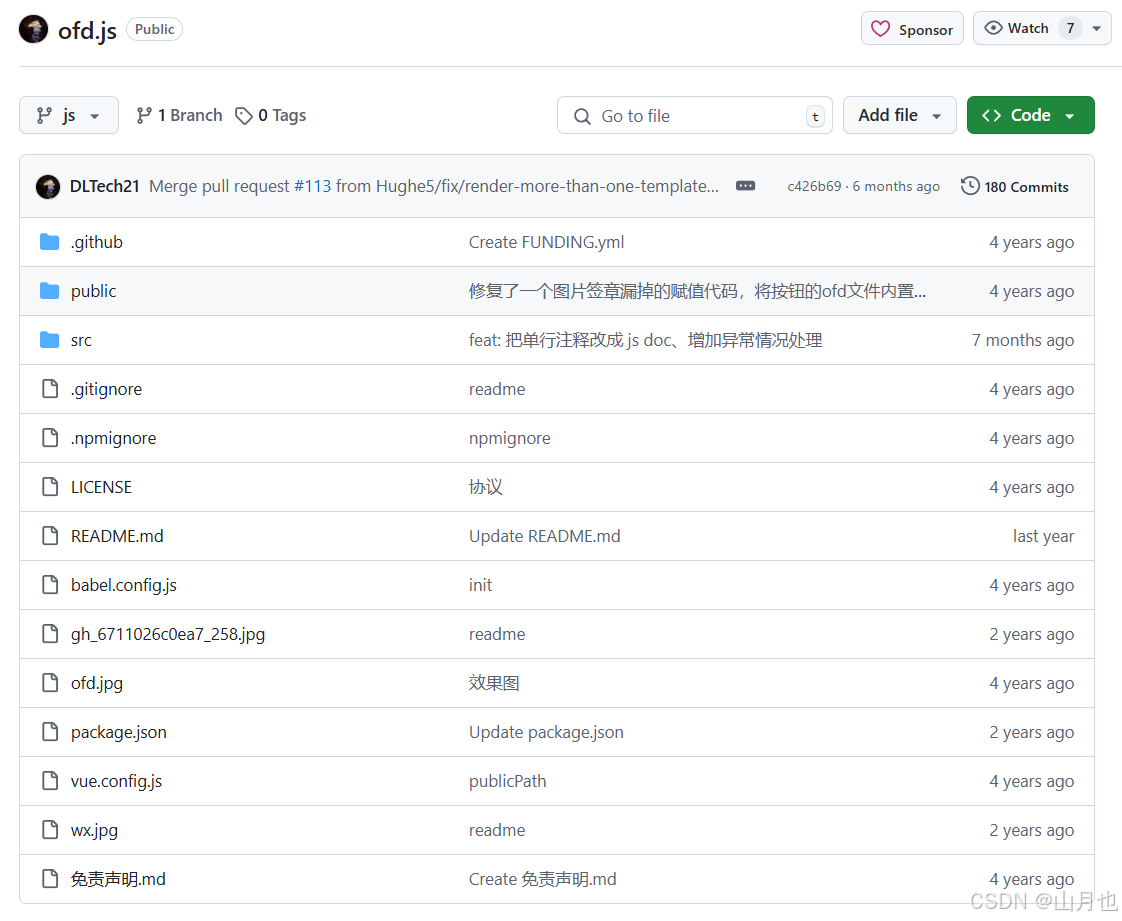Screen dimensions: 1122x921
Task: Open the package.json file name
Action: coord(118,733)
